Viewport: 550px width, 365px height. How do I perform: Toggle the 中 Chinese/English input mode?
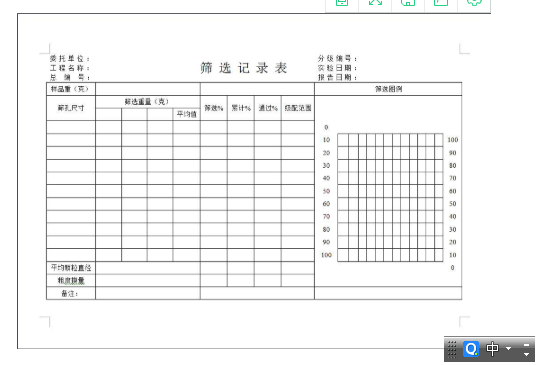492,349
